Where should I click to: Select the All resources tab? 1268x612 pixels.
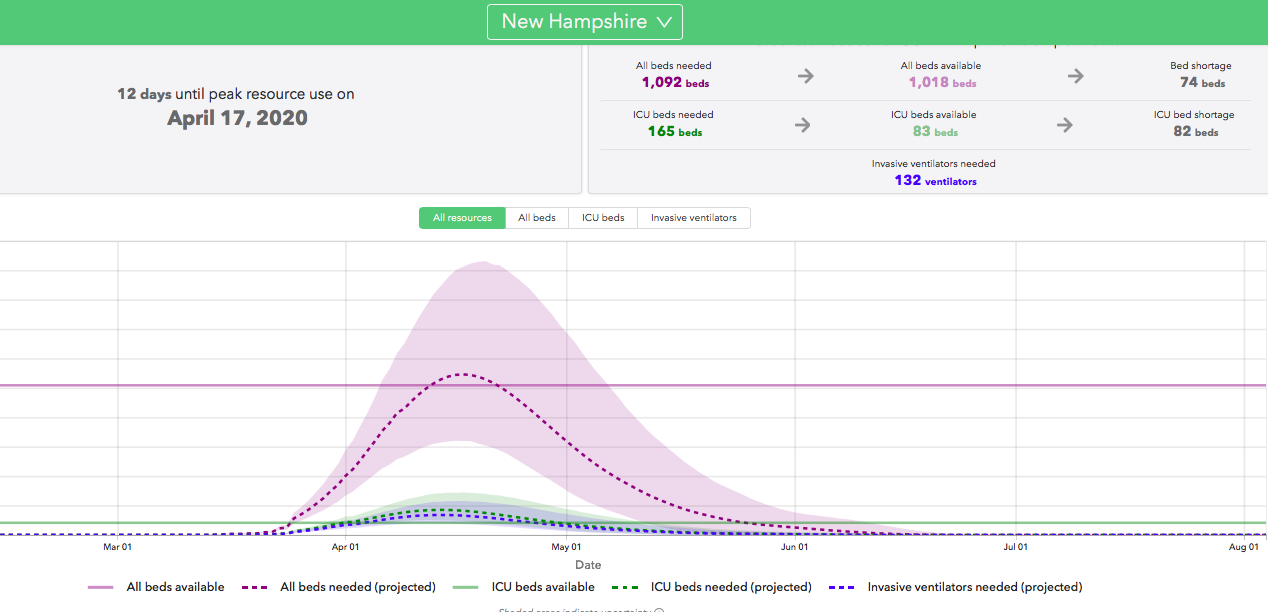(462, 218)
